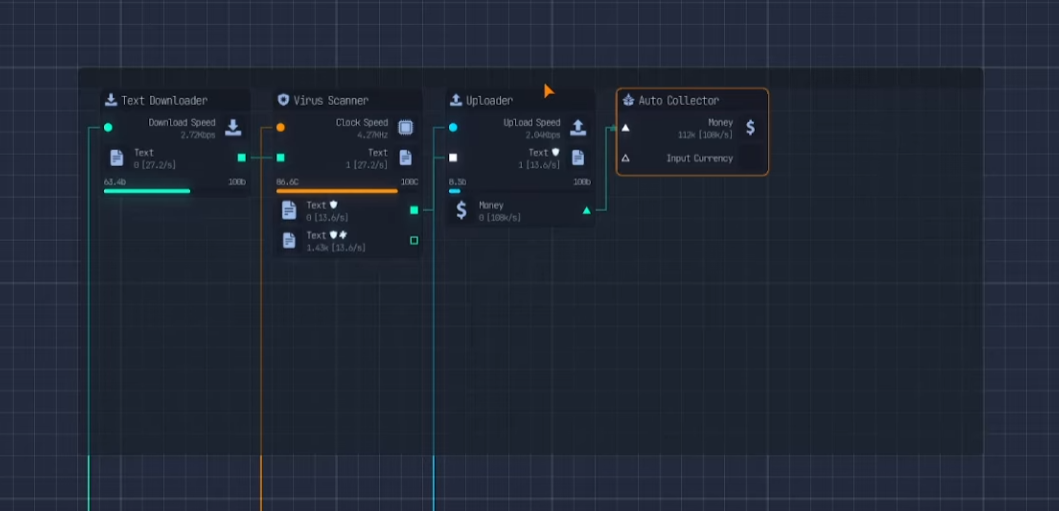Click the white square Text input port on Uploader
1059x511 pixels.
point(453,157)
